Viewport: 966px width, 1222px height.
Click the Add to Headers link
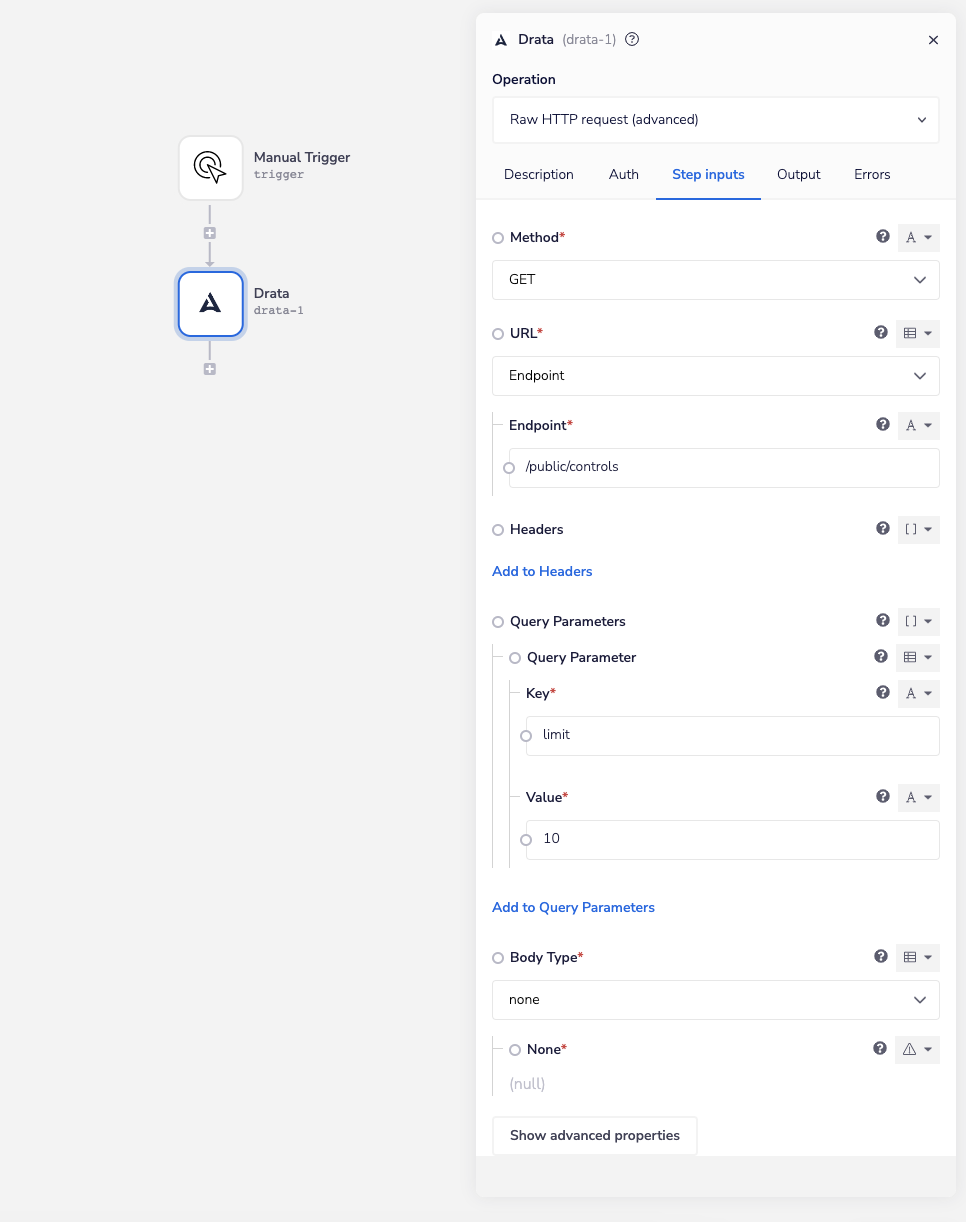[542, 571]
